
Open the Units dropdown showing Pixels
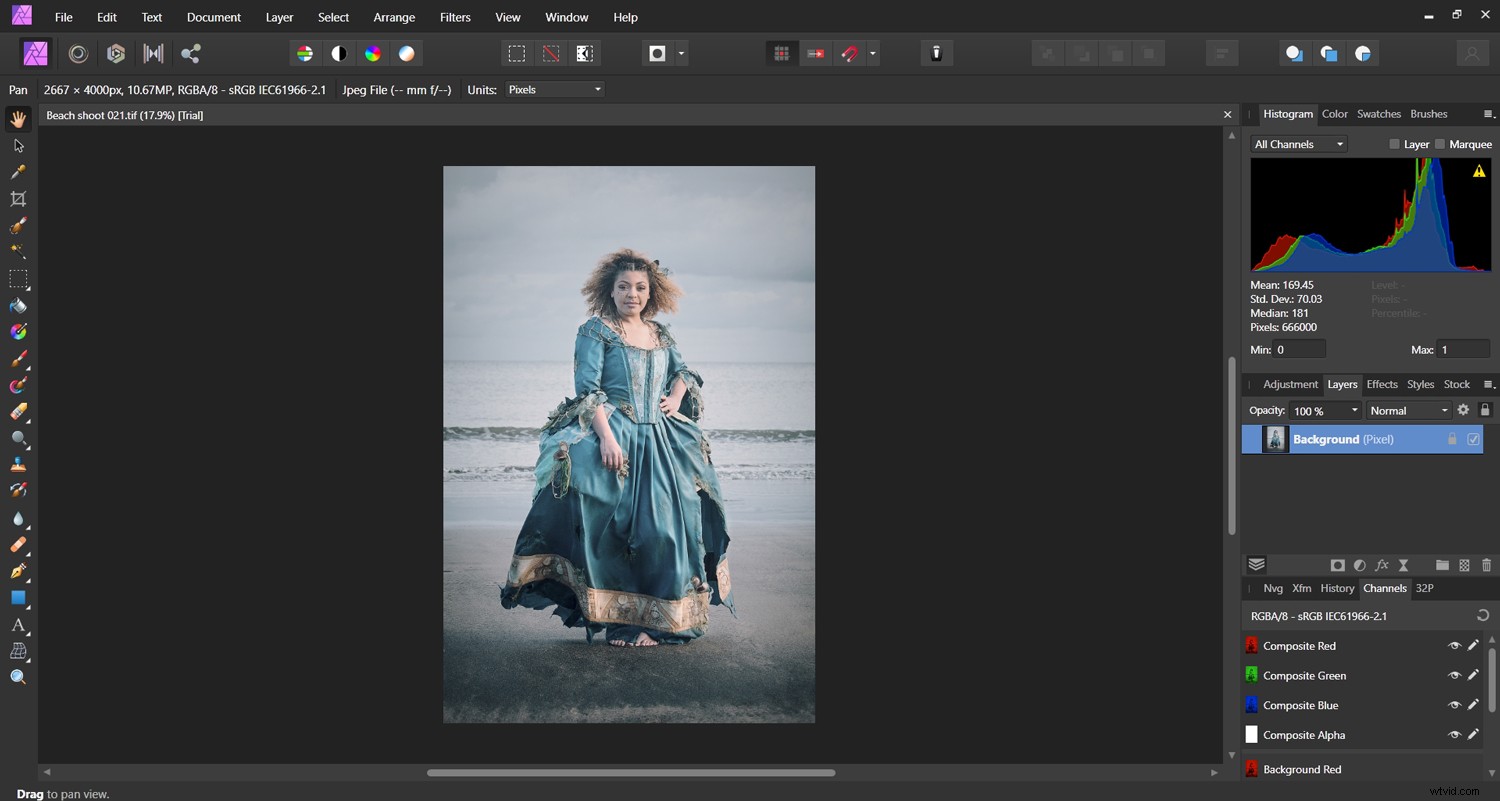[x=554, y=89]
